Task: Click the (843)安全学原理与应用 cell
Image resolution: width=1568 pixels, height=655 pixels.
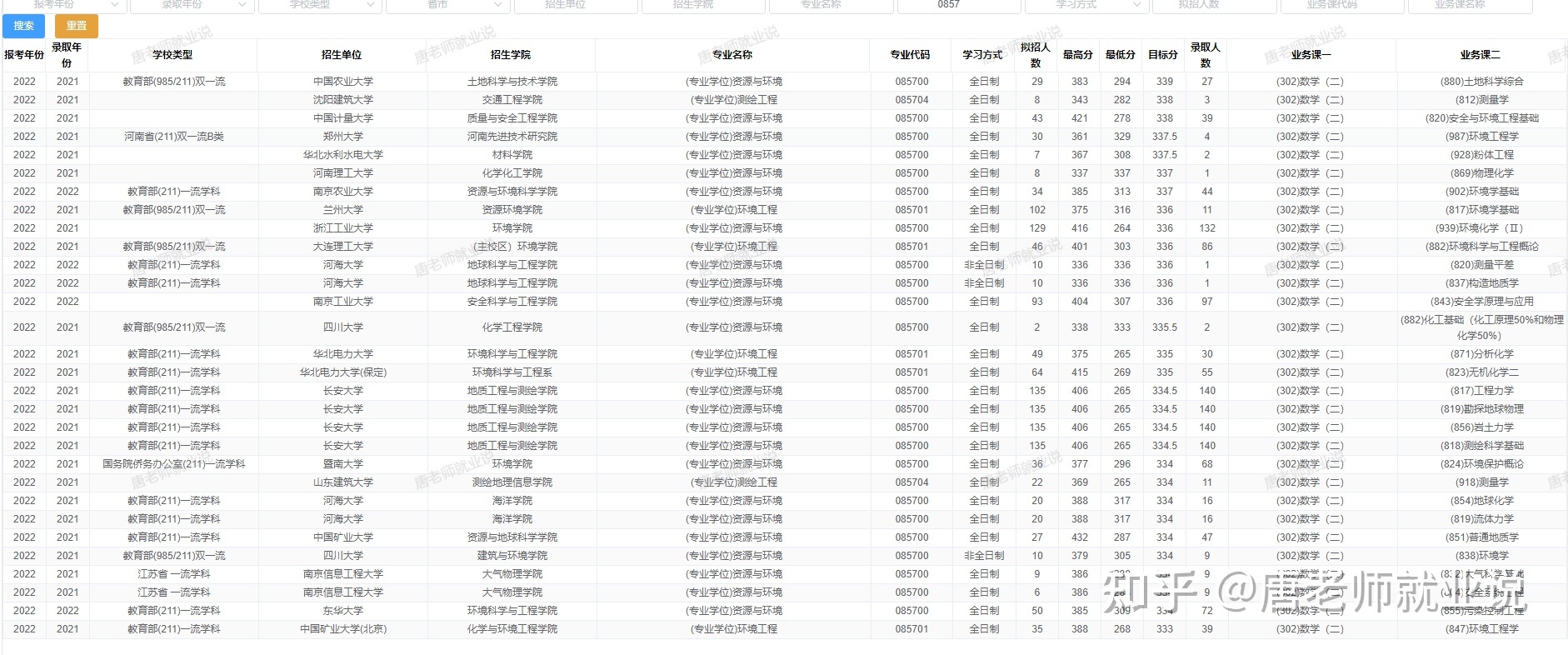Action: point(1481,302)
